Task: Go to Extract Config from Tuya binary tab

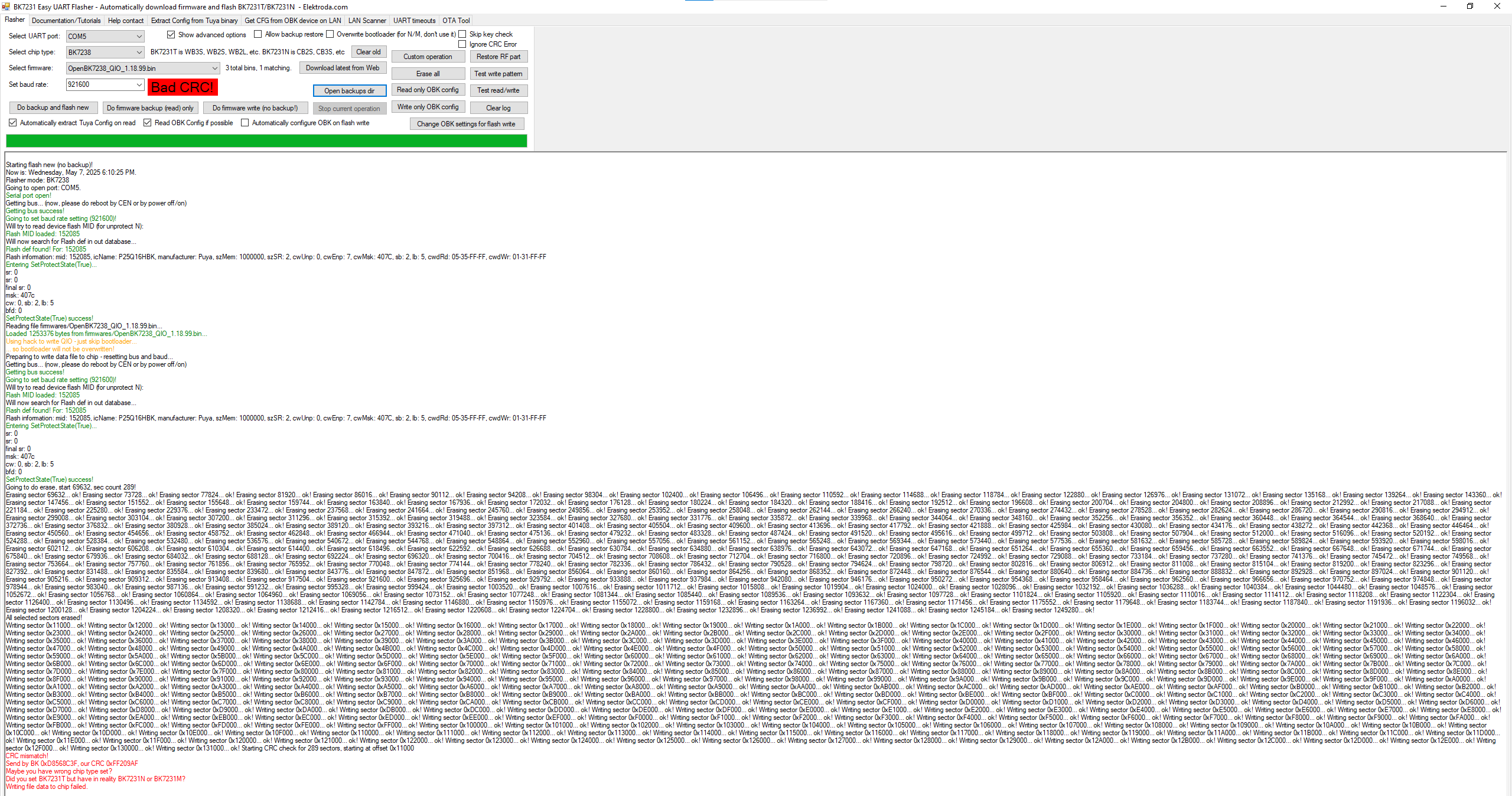Action: tap(194, 21)
